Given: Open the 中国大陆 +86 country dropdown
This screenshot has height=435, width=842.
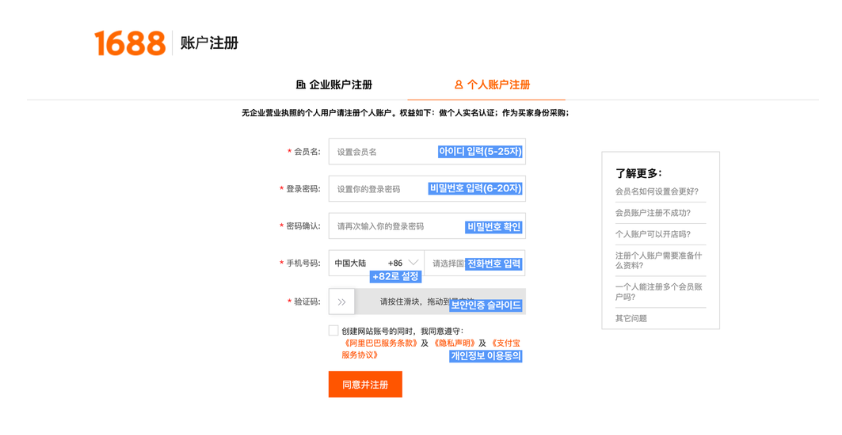Looking at the screenshot, I should [376, 263].
